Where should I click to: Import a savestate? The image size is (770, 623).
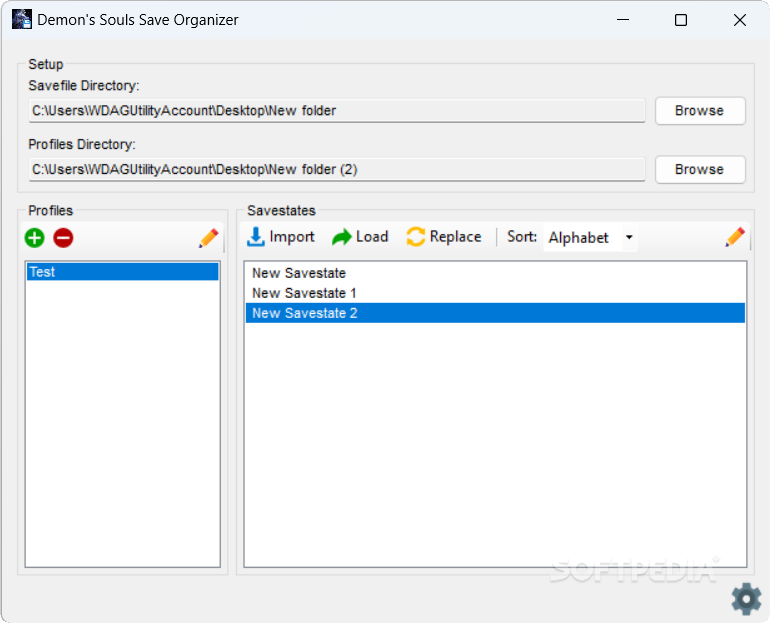coord(281,237)
